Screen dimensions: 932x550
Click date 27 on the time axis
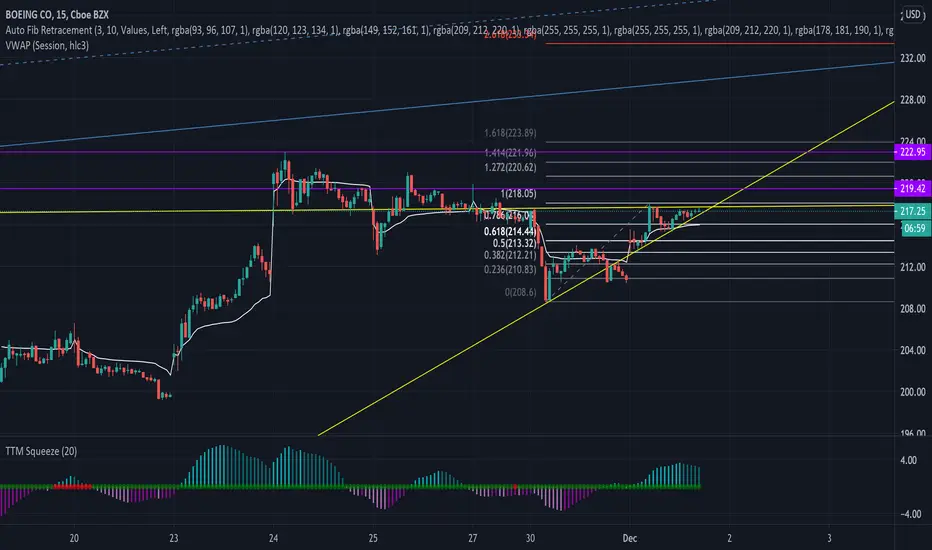pyautogui.click(x=473, y=538)
